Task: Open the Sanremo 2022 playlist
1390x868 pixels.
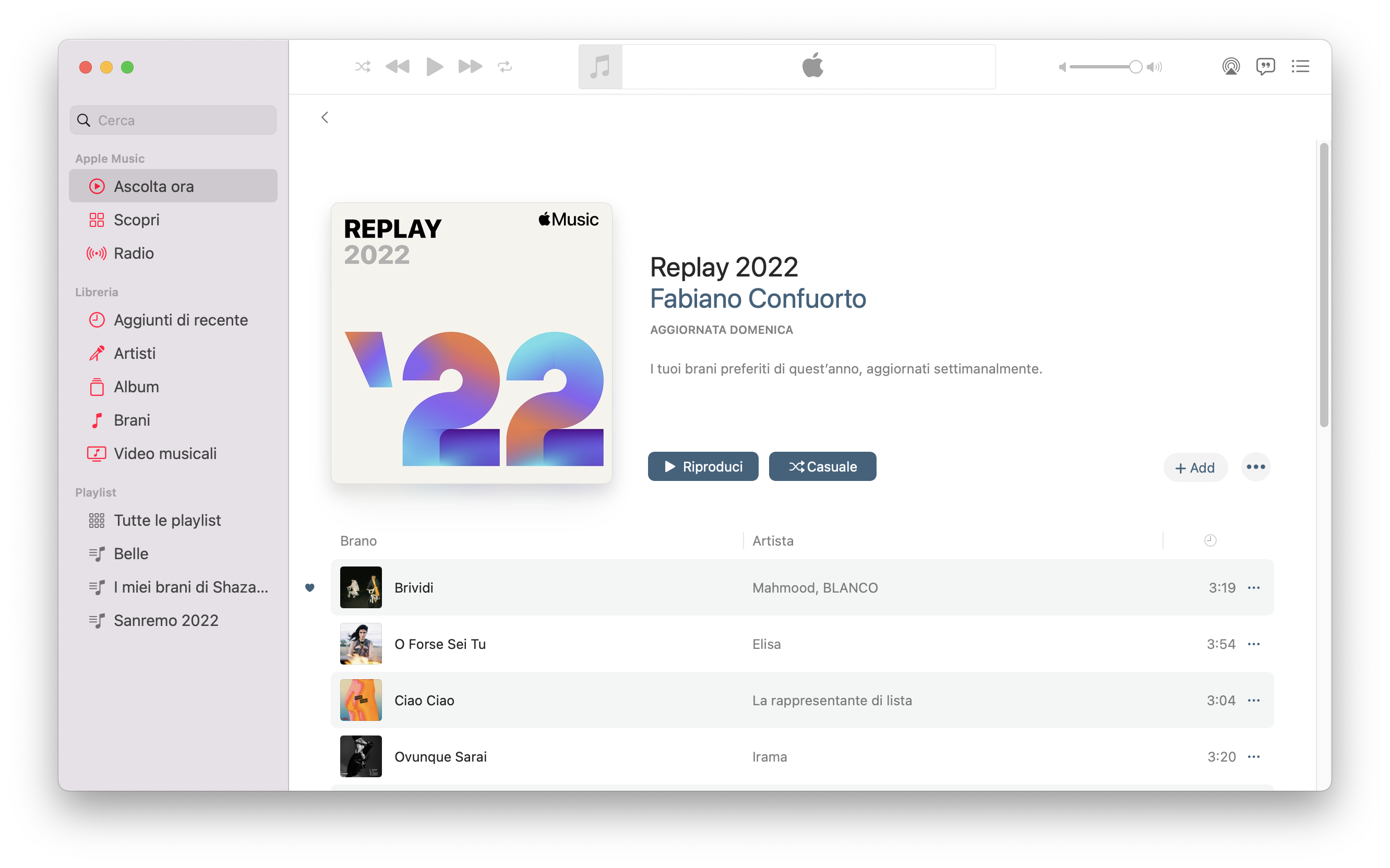Action: 173,620
